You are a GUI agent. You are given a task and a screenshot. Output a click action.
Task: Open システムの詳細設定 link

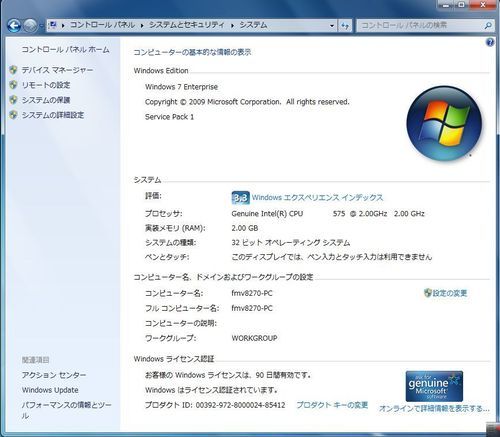point(53,115)
